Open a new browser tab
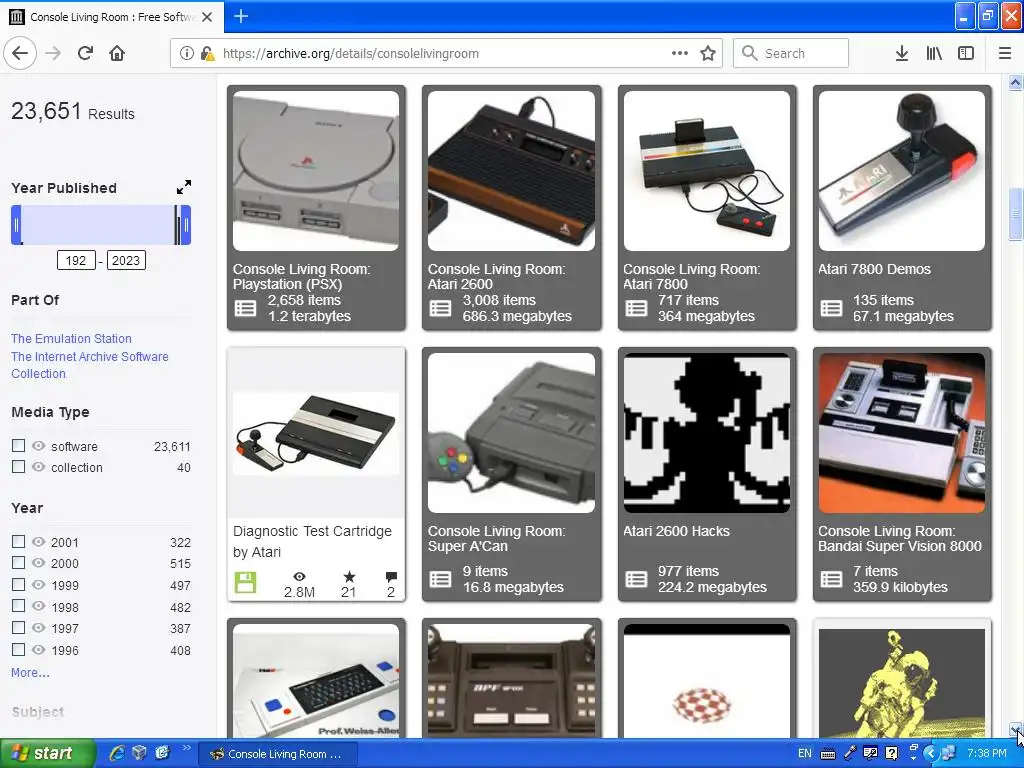Screen dimensions: 1024x768 [241, 16]
